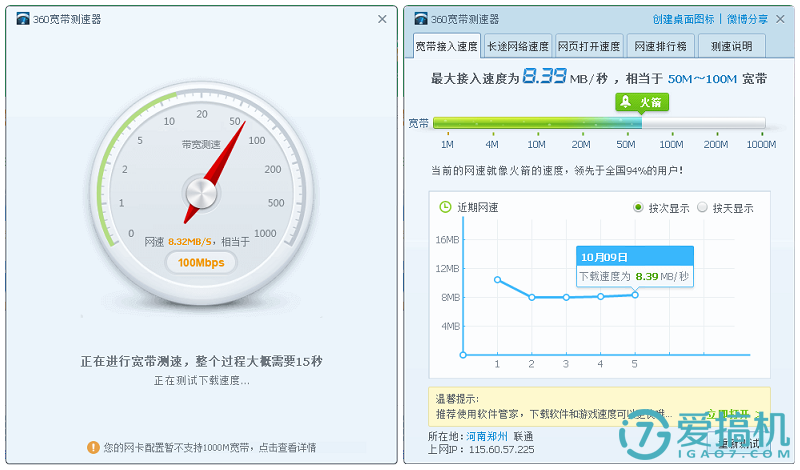This screenshot has height=470, width=800.
Task: Click the 1M mark under bandwidth bar
Action: [447, 144]
